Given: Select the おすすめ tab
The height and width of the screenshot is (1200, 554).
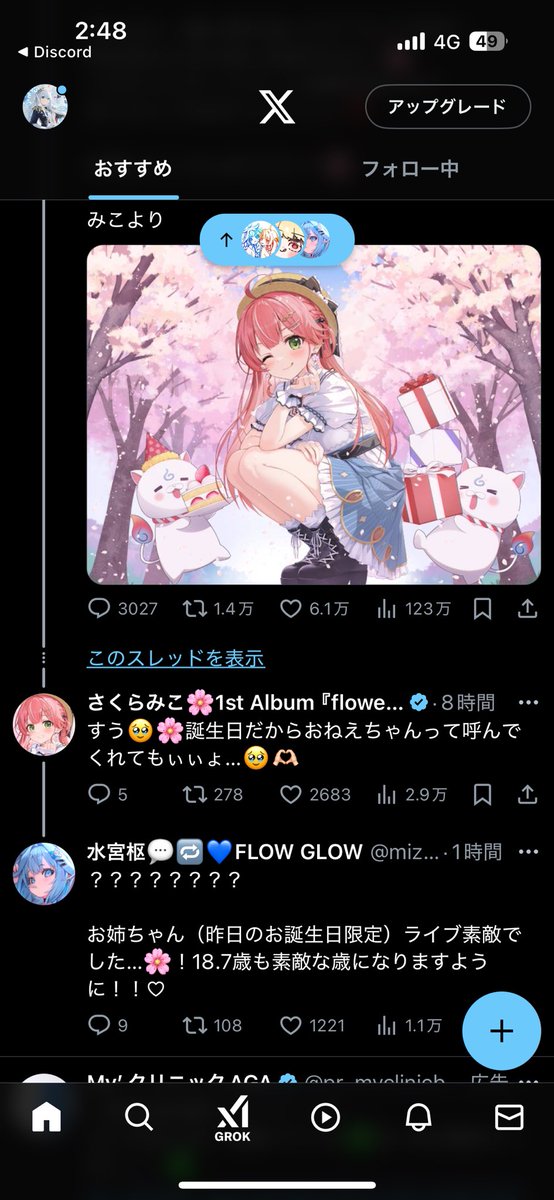Looking at the screenshot, I should pos(133,168).
